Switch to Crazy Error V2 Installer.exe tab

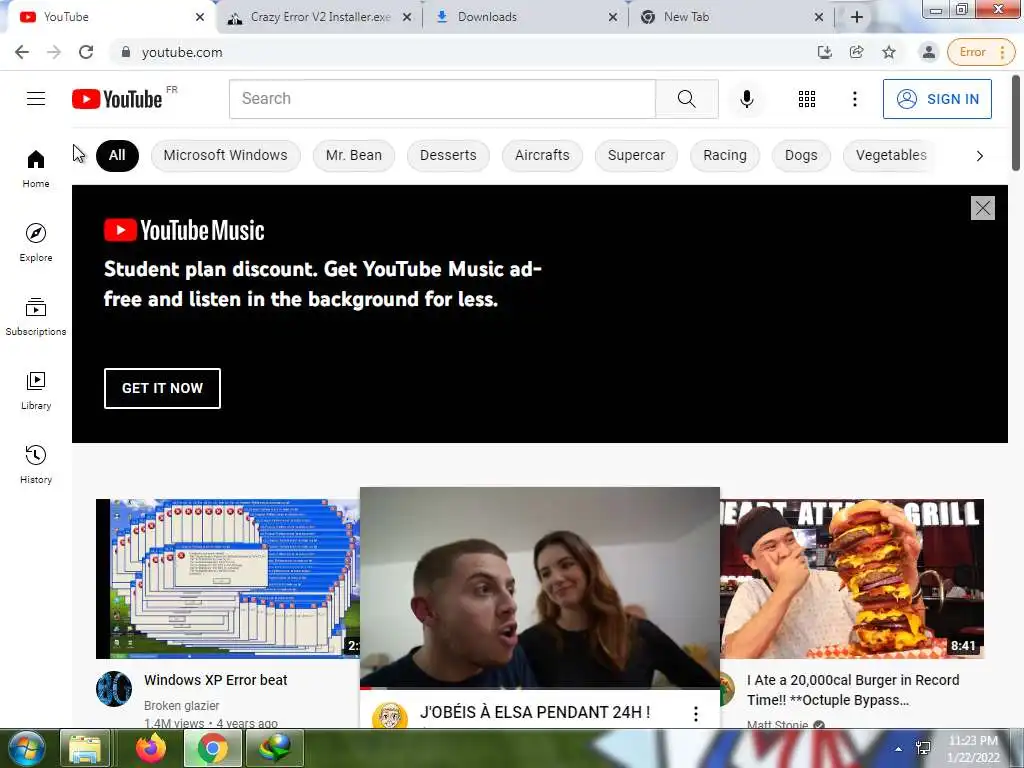pos(319,17)
